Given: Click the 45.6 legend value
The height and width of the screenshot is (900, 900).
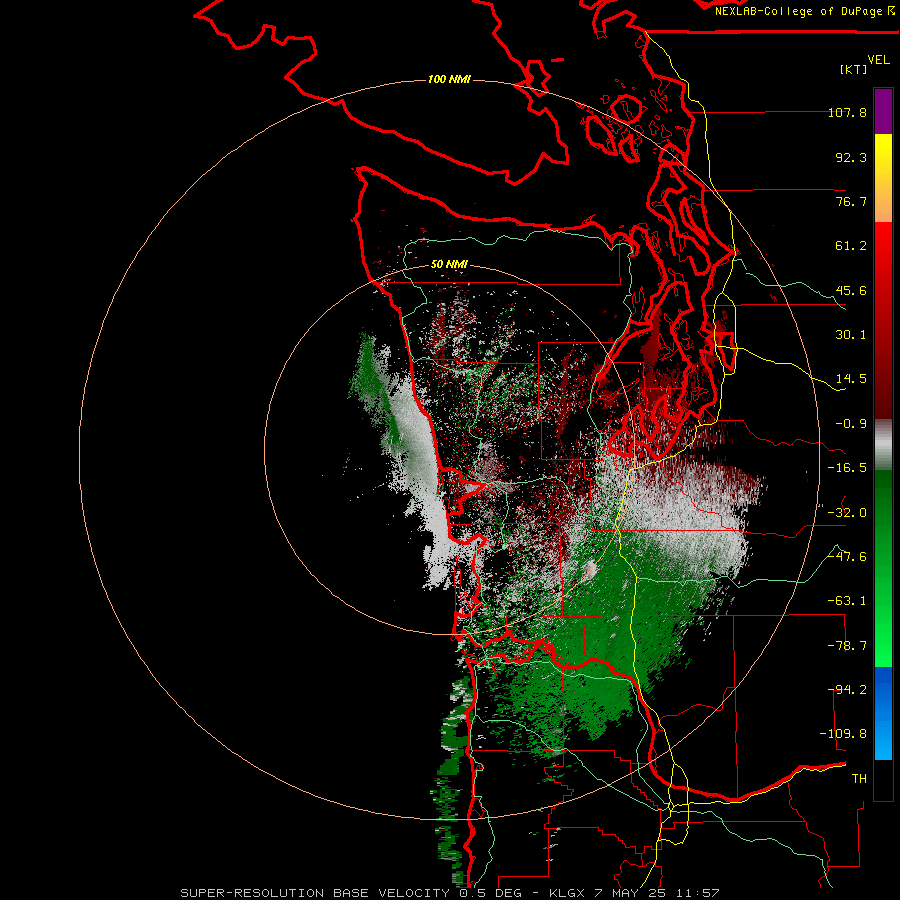Looking at the screenshot, I should 851,290.
